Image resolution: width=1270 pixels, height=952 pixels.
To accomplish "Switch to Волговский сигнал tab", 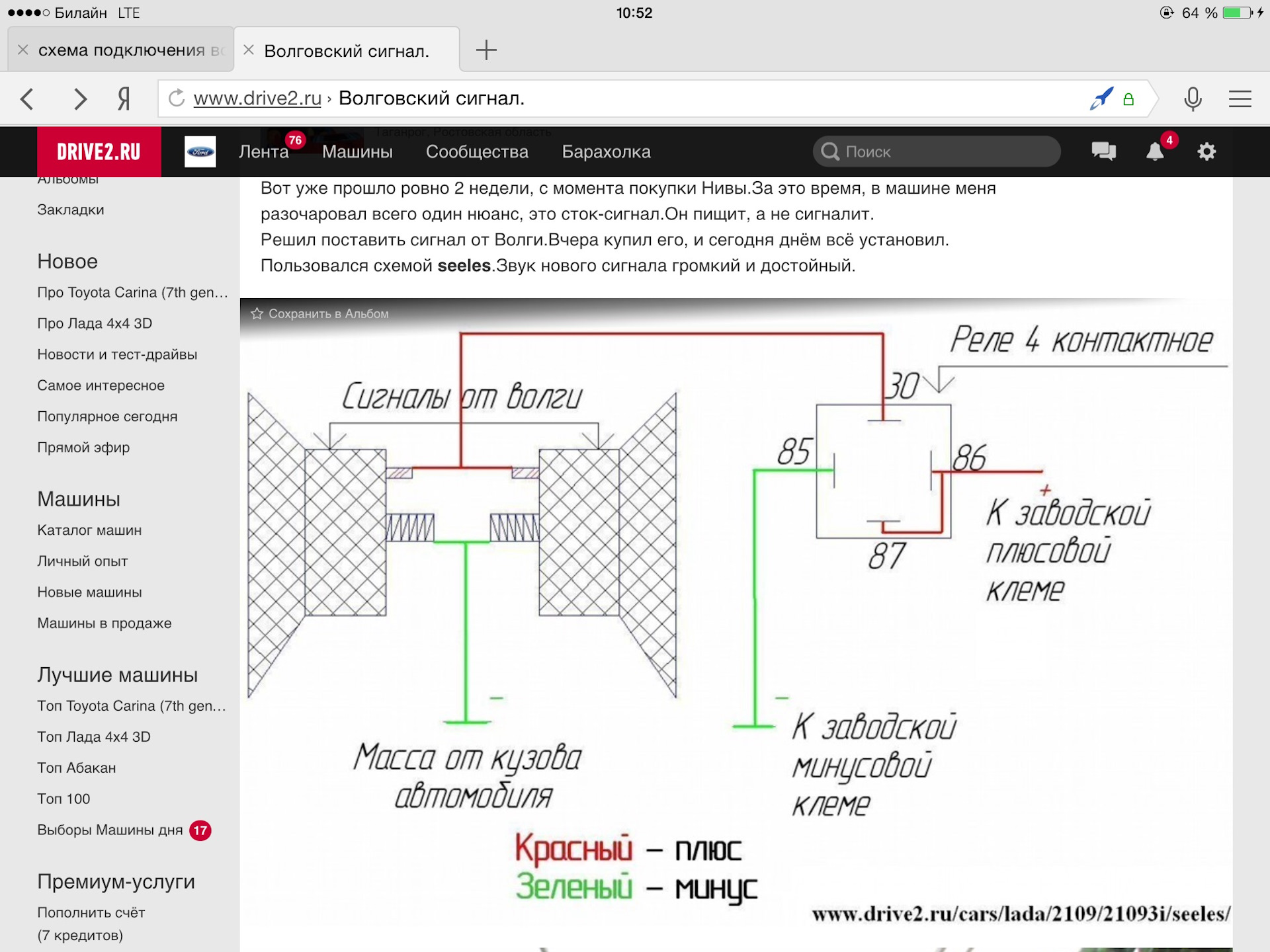I will [x=355, y=49].
